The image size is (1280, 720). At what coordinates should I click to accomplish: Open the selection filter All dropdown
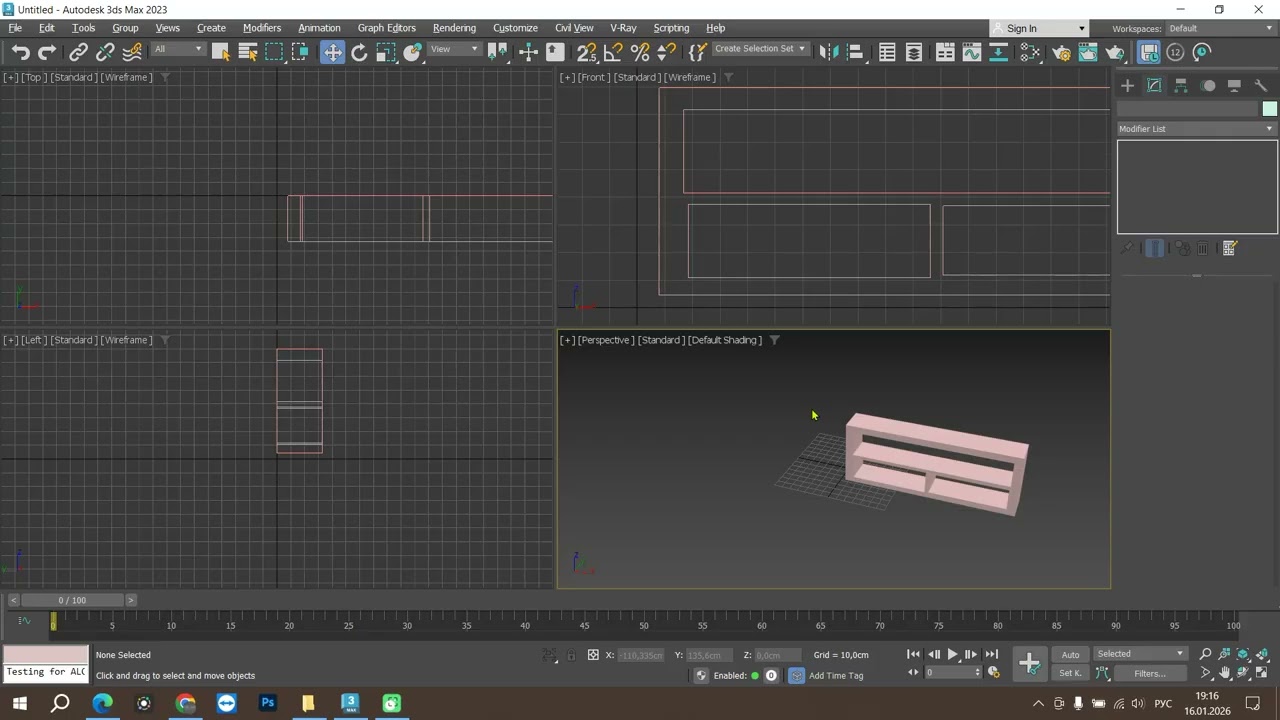click(178, 49)
